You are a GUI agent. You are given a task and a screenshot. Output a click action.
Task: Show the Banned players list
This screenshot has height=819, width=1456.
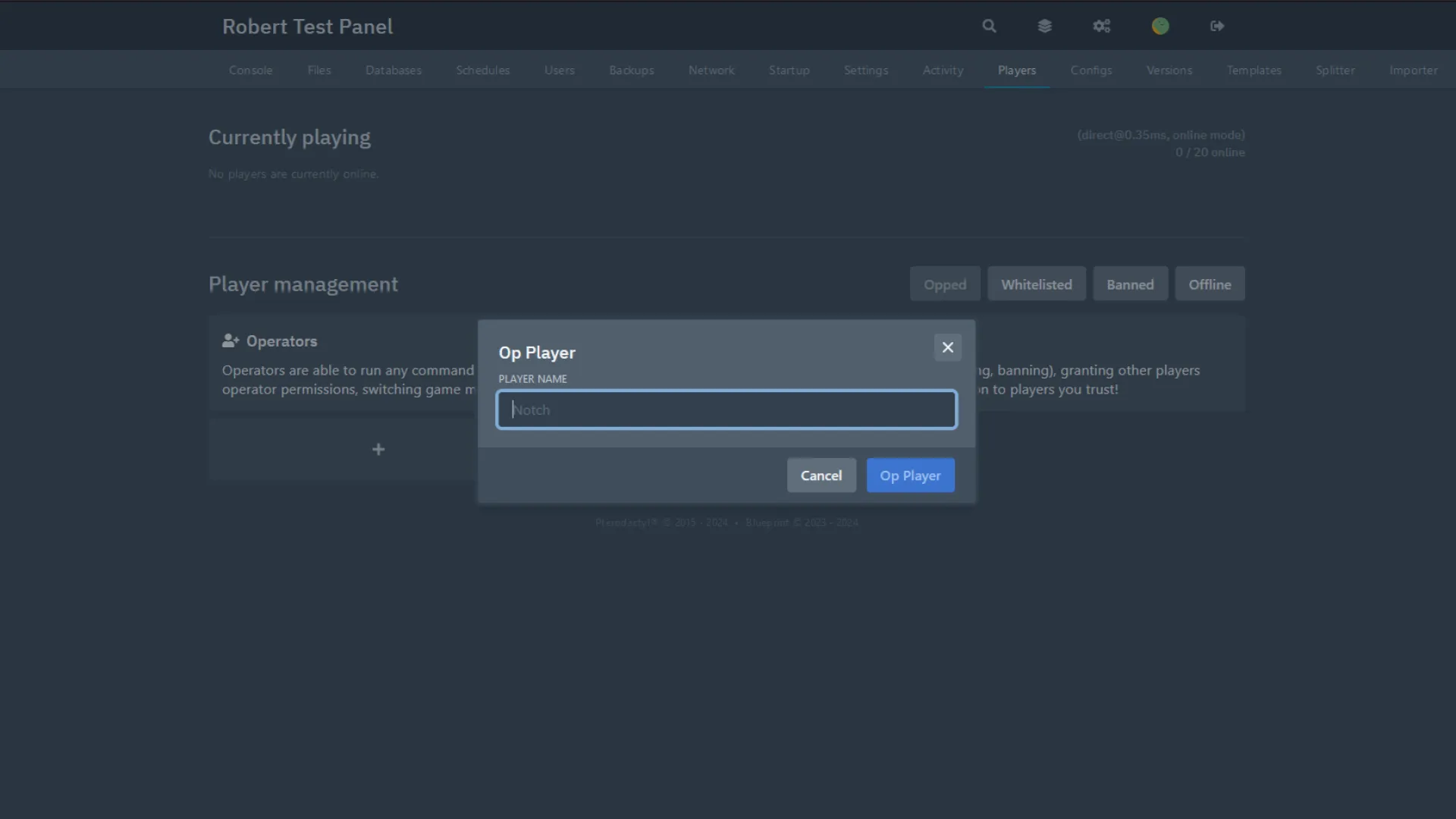coord(1130,284)
